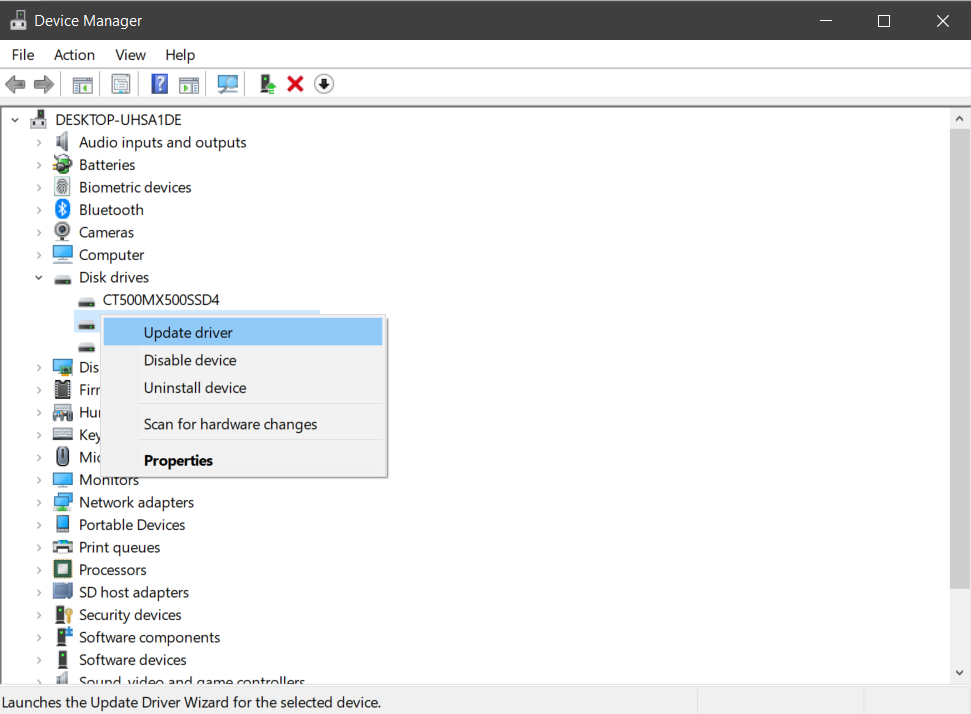Click the scrollbar up arrow

pos(959,118)
